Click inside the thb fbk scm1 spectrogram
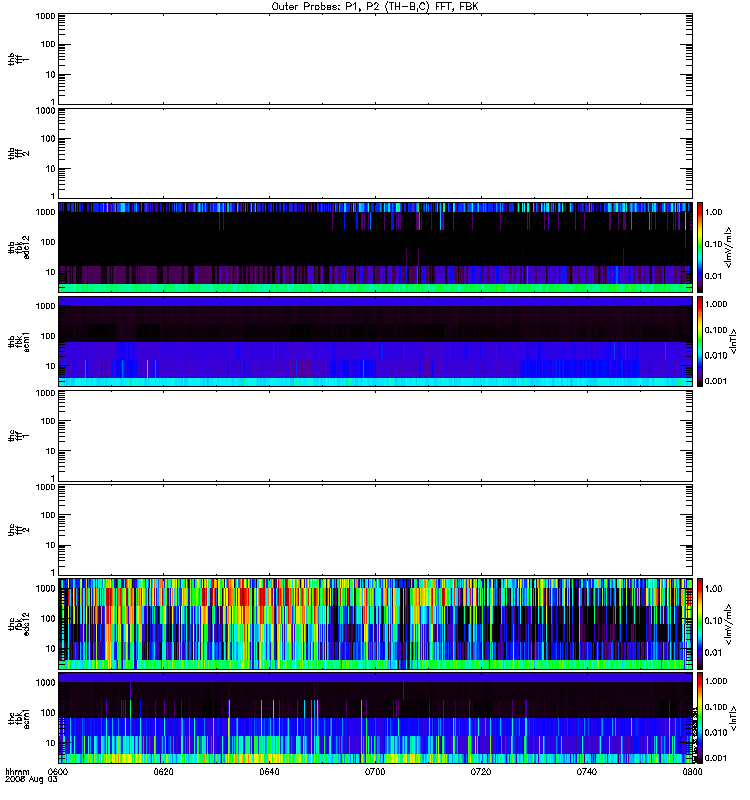The height and width of the screenshot is (800, 750). click(x=375, y=341)
